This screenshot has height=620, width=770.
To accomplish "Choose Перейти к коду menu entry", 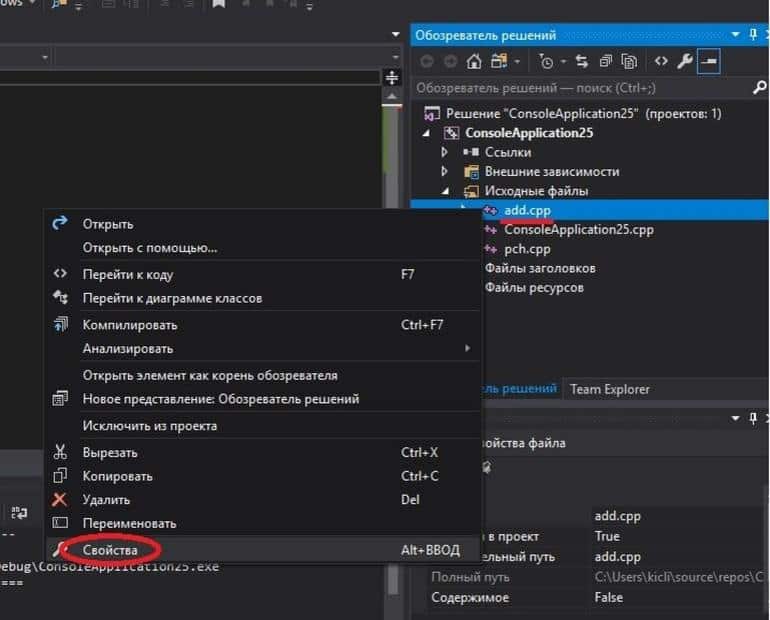I will pyautogui.click(x=263, y=274).
